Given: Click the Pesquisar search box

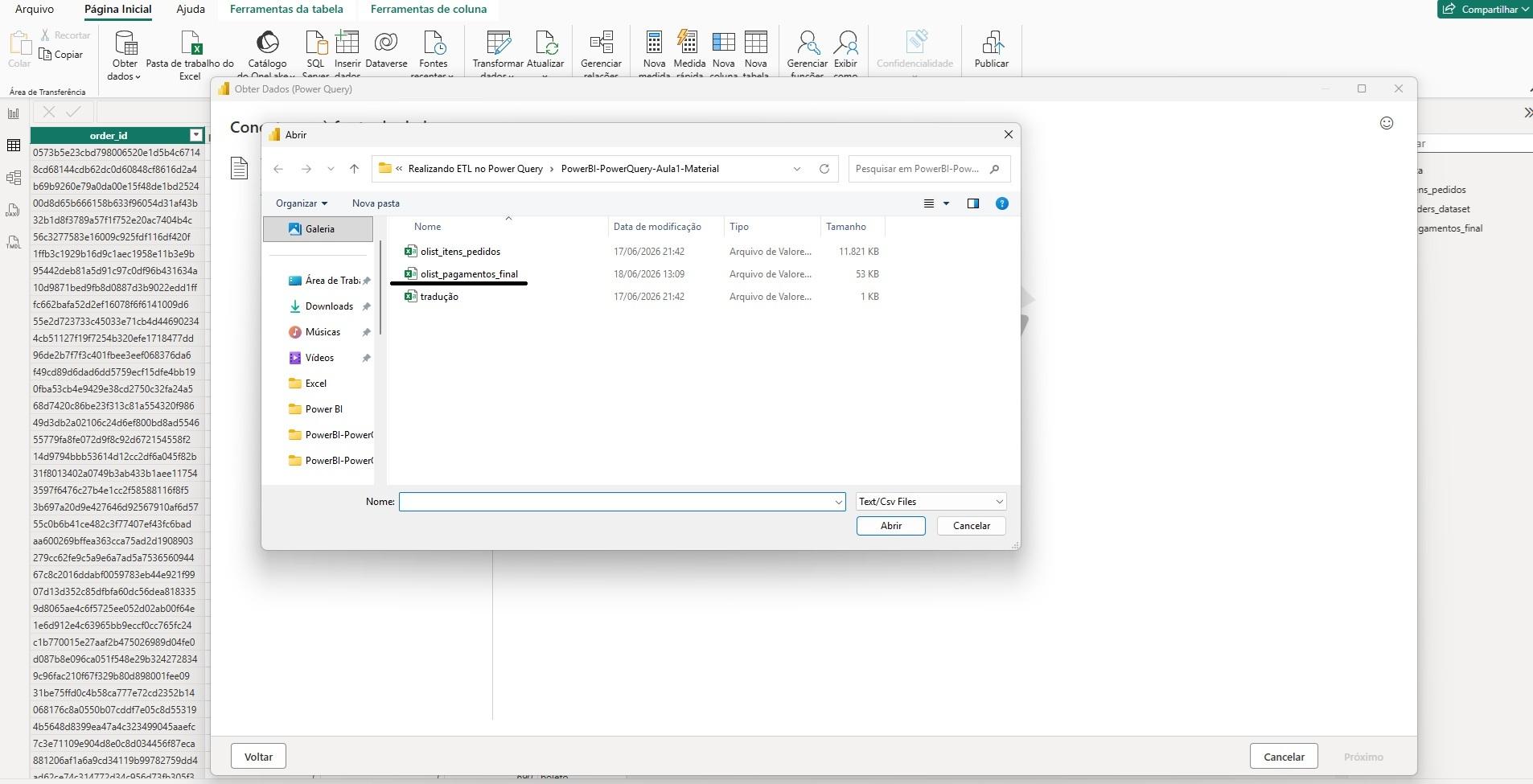Looking at the screenshot, I should tap(929, 169).
